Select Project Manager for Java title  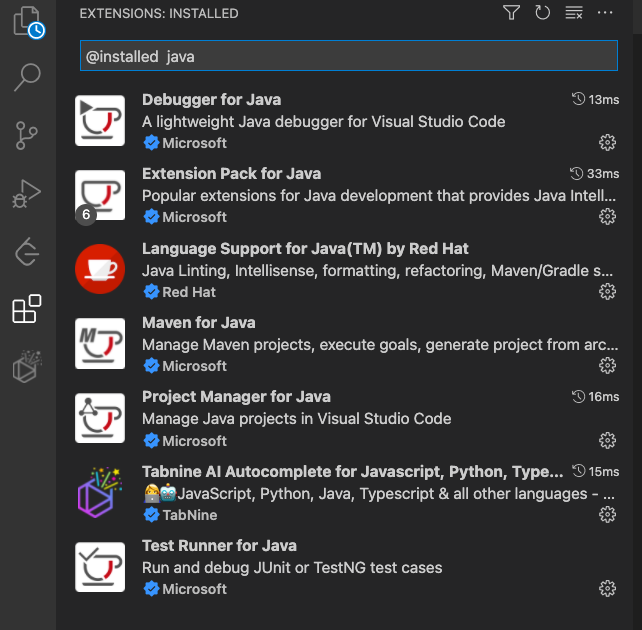click(236, 397)
